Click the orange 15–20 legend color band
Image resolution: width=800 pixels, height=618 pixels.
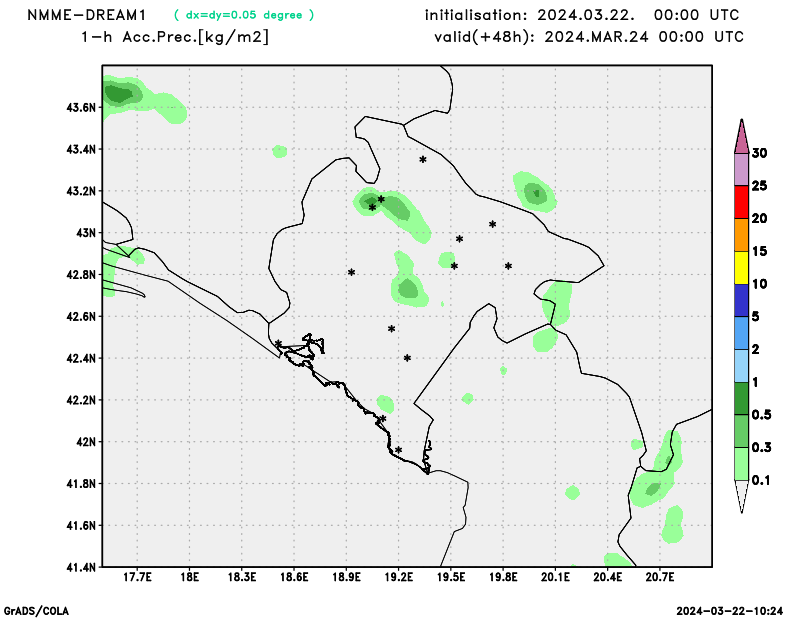coord(741,235)
